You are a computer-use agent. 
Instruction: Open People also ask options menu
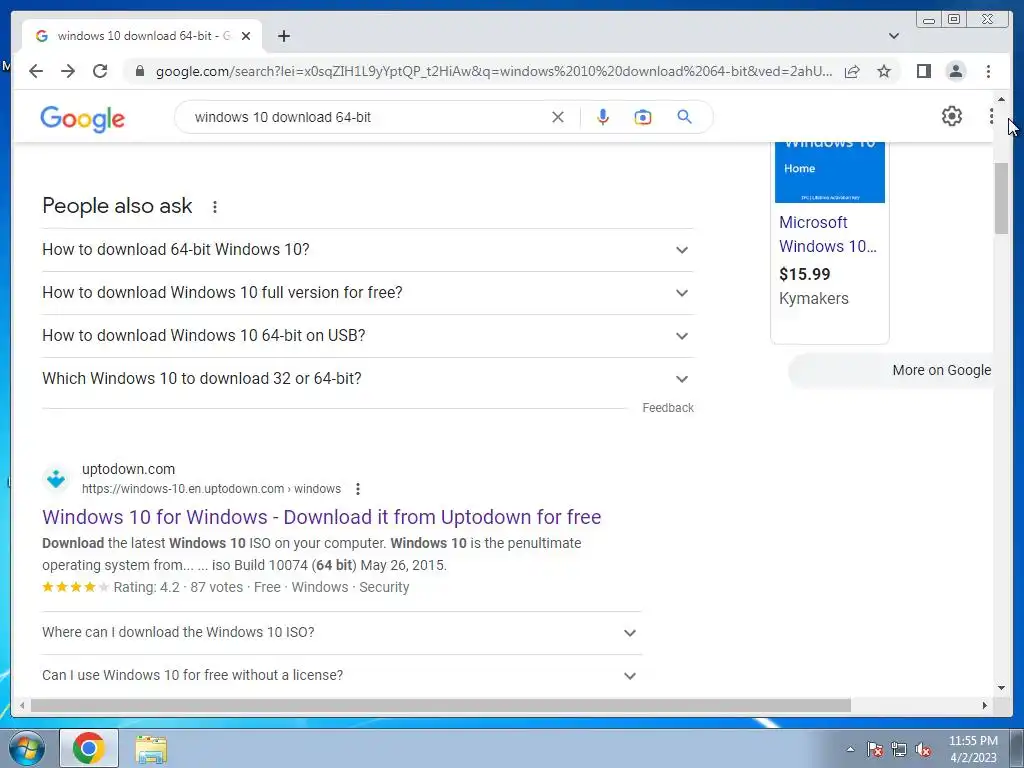214,207
